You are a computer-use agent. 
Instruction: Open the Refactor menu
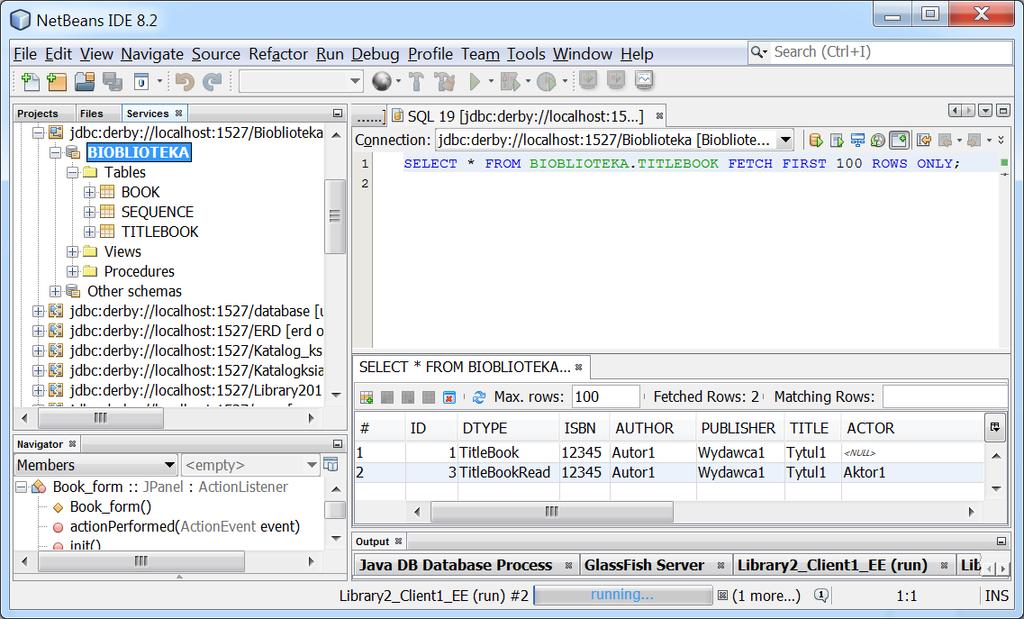point(278,54)
